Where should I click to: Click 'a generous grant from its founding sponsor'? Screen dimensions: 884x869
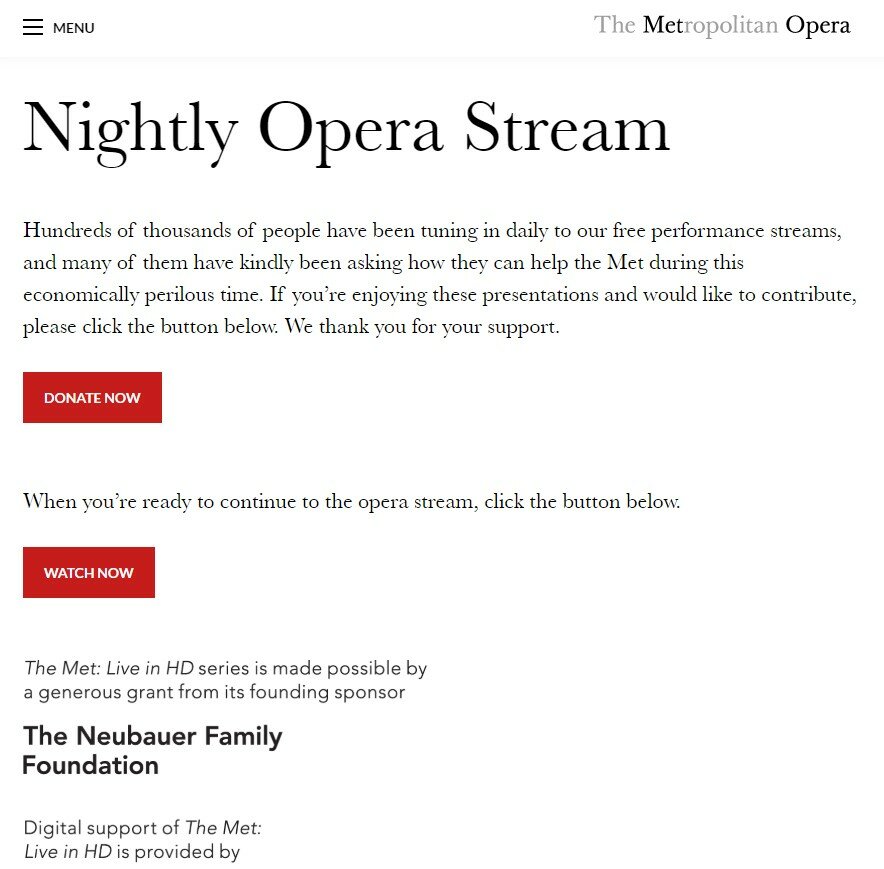coord(214,692)
